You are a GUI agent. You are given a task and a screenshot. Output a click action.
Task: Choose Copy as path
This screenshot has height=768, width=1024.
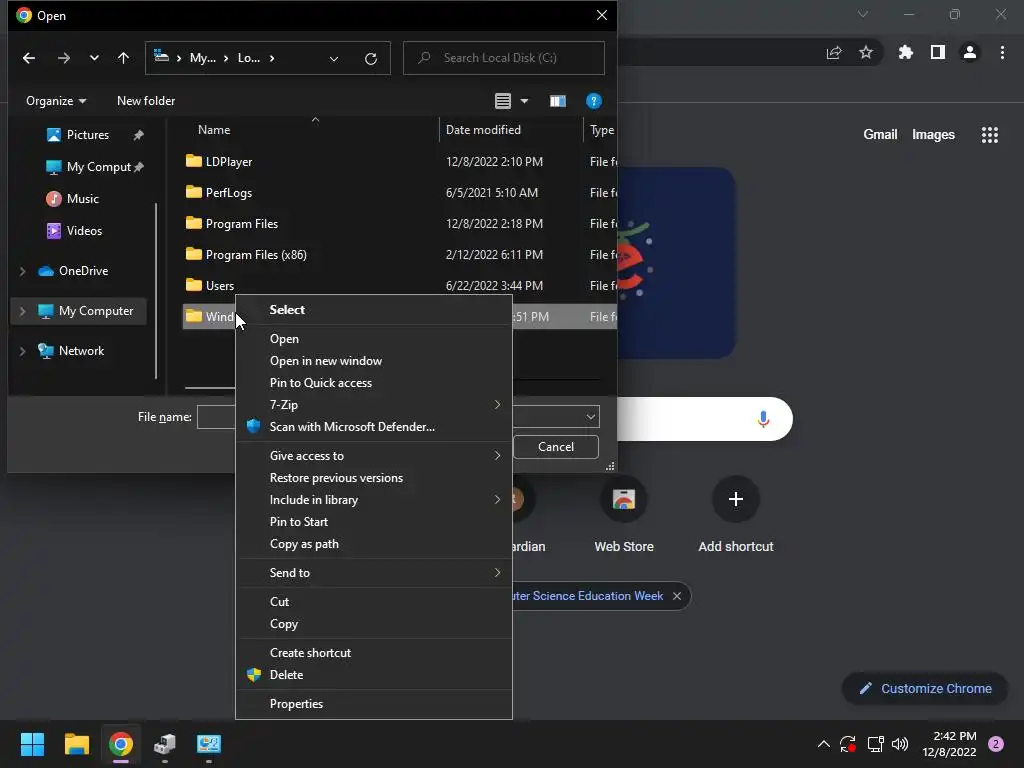(374, 544)
